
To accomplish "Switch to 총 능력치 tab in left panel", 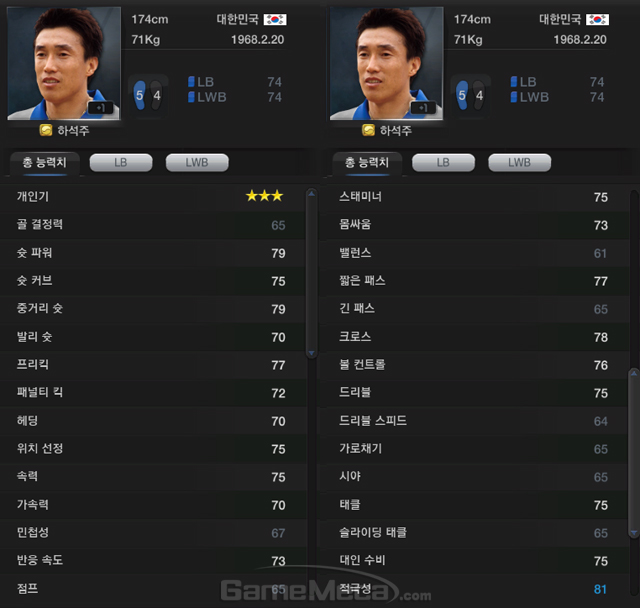I will pyautogui.click(x=44, y=163).
